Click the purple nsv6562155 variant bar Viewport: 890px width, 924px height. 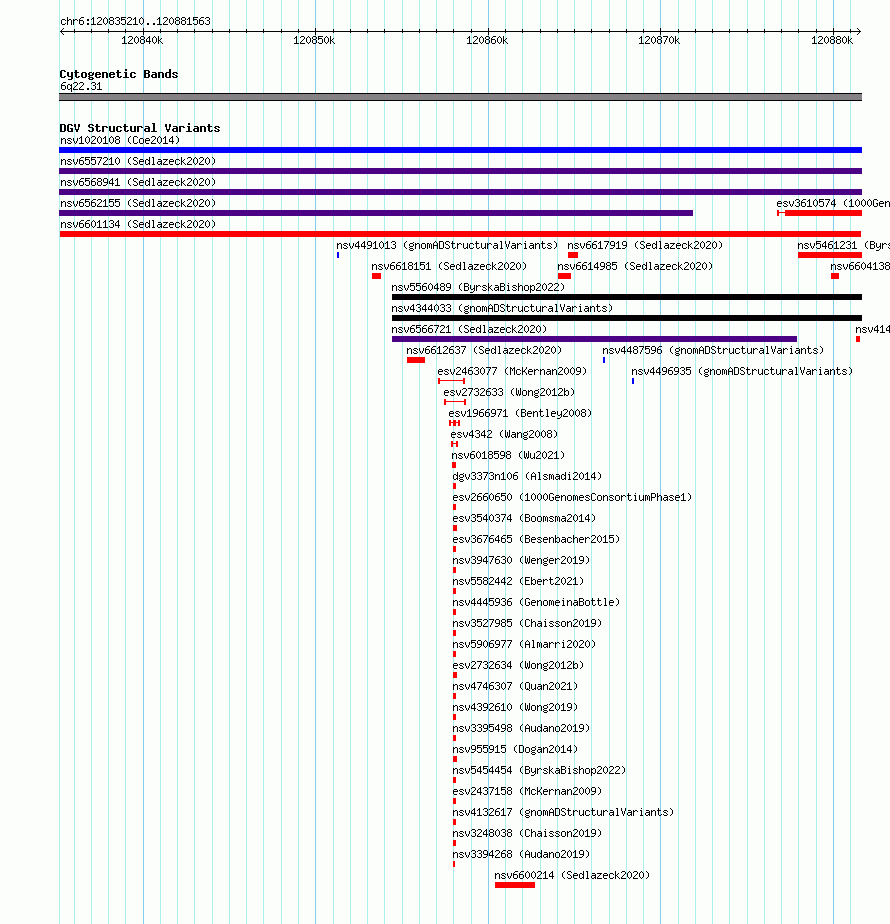click(376, 213)
